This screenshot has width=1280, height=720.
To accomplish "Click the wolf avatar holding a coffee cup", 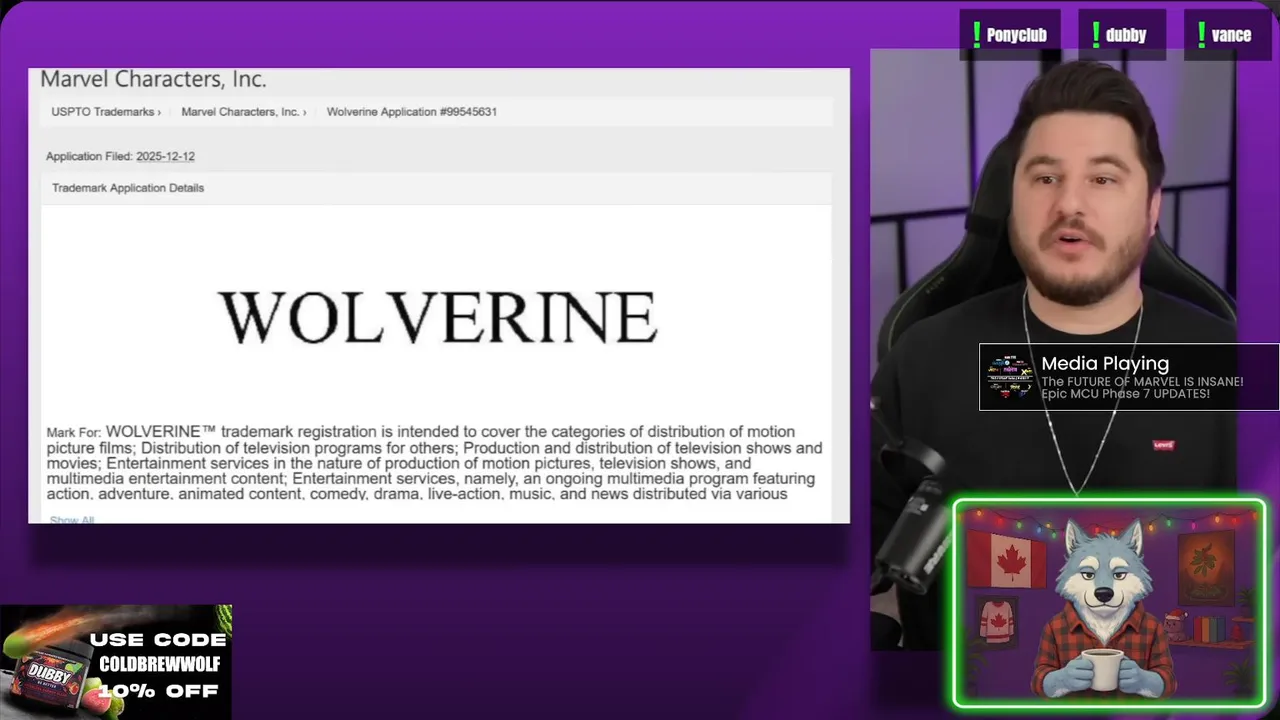I will click(x=1103, y=608).
